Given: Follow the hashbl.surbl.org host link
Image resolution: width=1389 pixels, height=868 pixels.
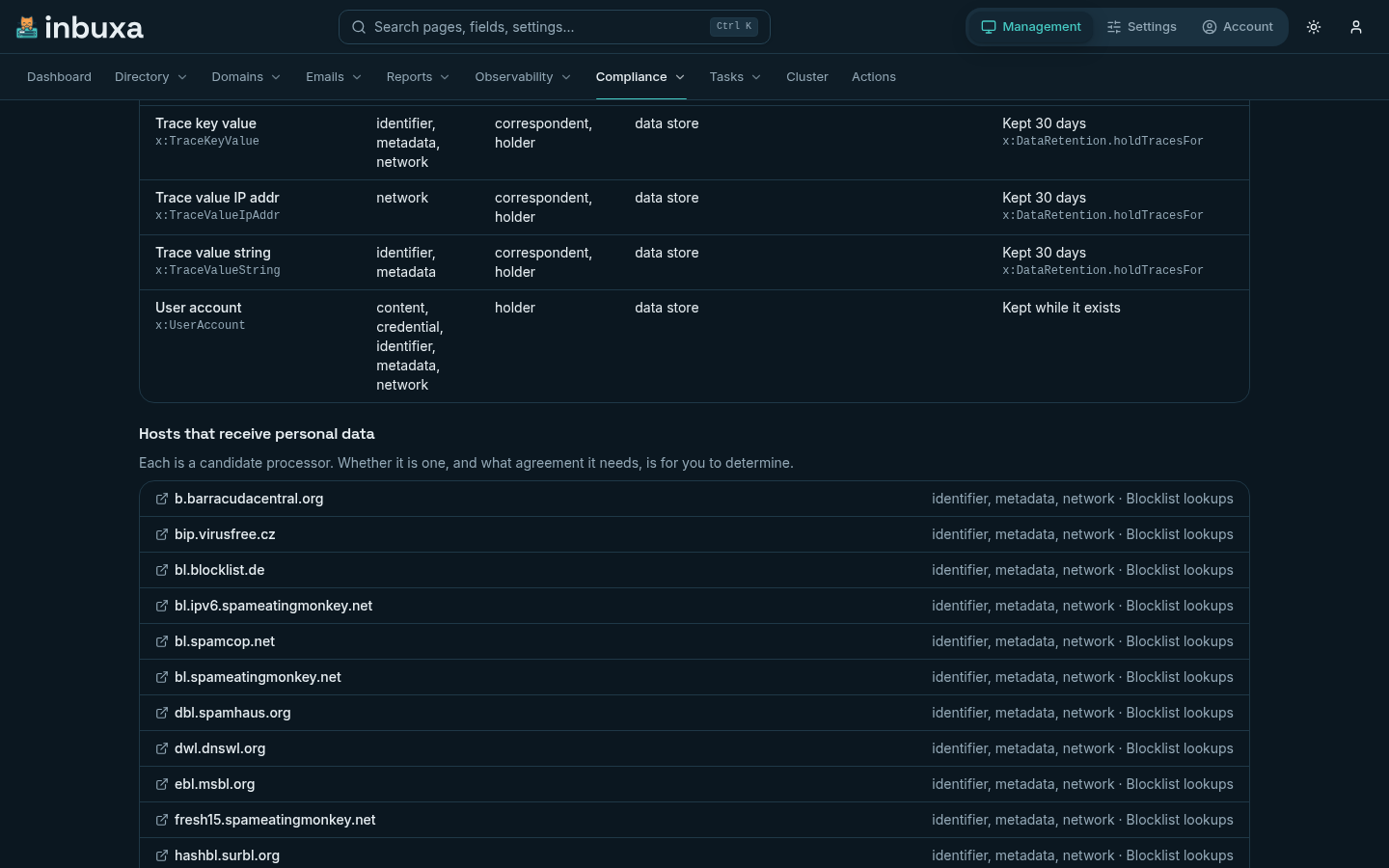Looking at the screenshot, I should pos(227,855).
